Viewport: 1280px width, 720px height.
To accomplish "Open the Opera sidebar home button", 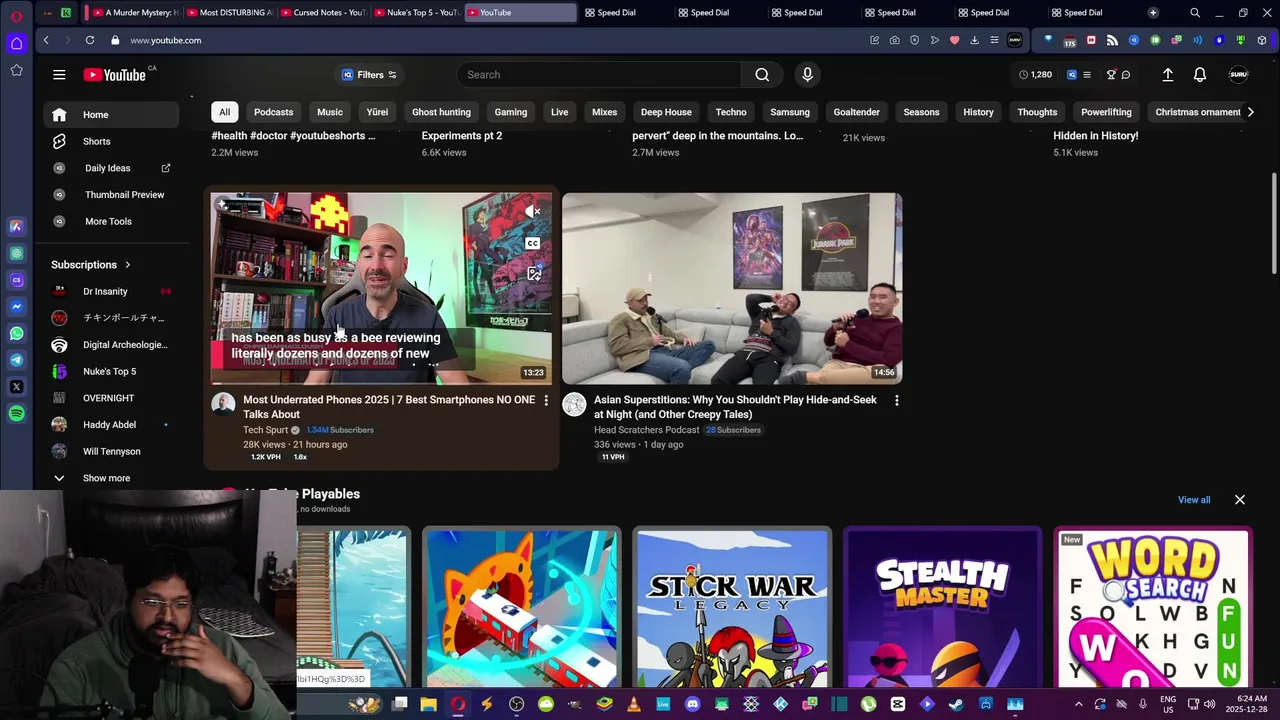I will pos(16,43).
